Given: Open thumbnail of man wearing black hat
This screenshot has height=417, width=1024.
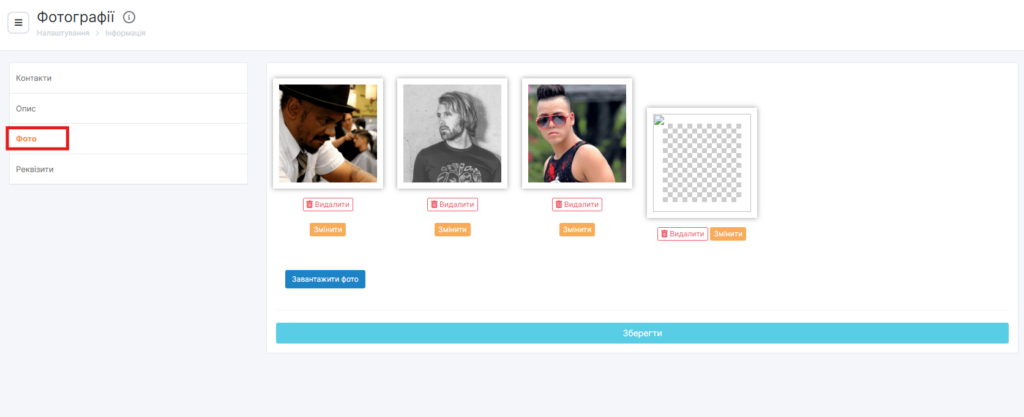Looking at the screenshot, I should [x=328, y=133].
